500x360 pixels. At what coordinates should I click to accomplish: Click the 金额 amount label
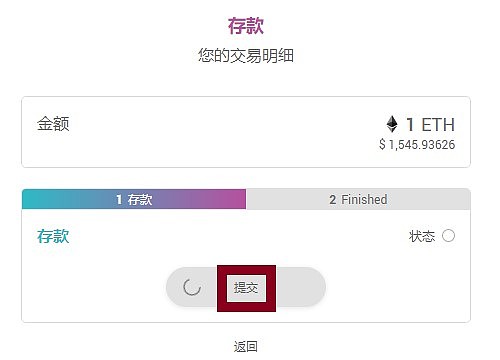53,124
